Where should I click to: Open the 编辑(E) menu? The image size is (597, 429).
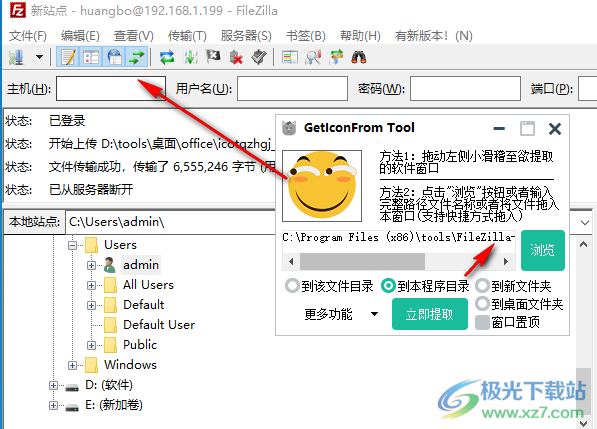pos(80,36)
